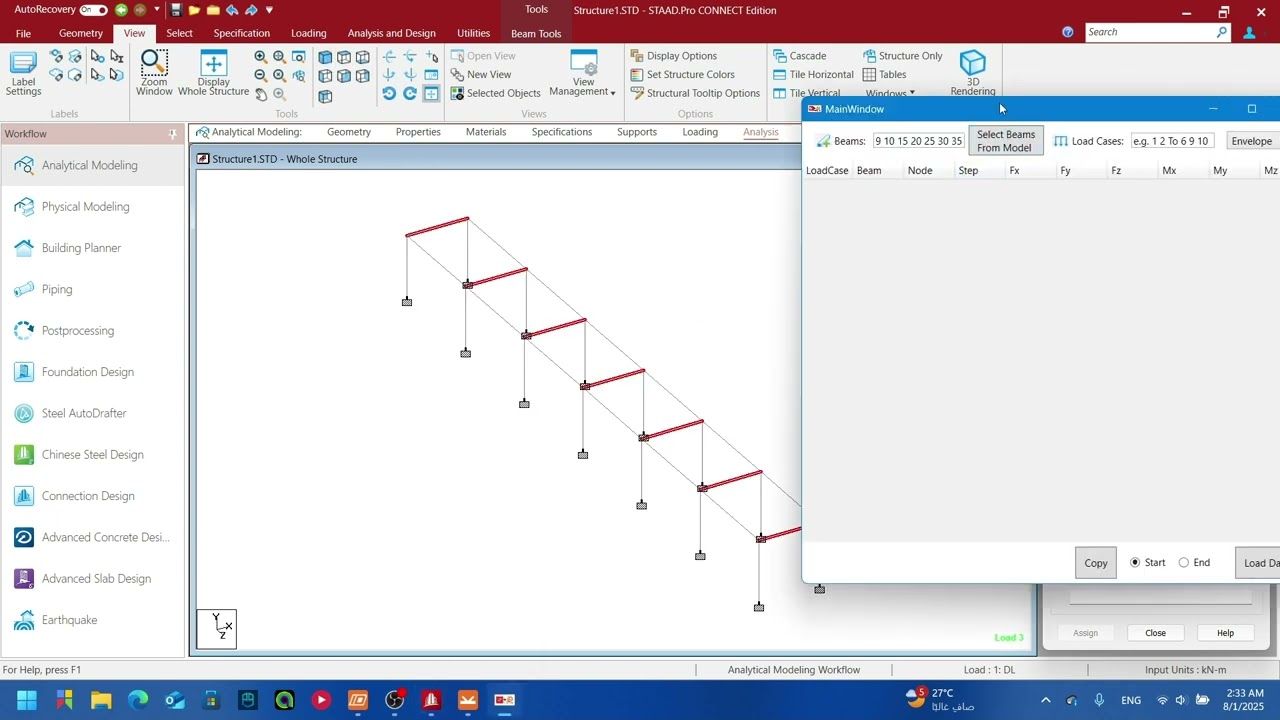Image resolution: width=1280 pixels, height=720 pixels.
Task: Click New View in Views group
Action: click(481, 75)
